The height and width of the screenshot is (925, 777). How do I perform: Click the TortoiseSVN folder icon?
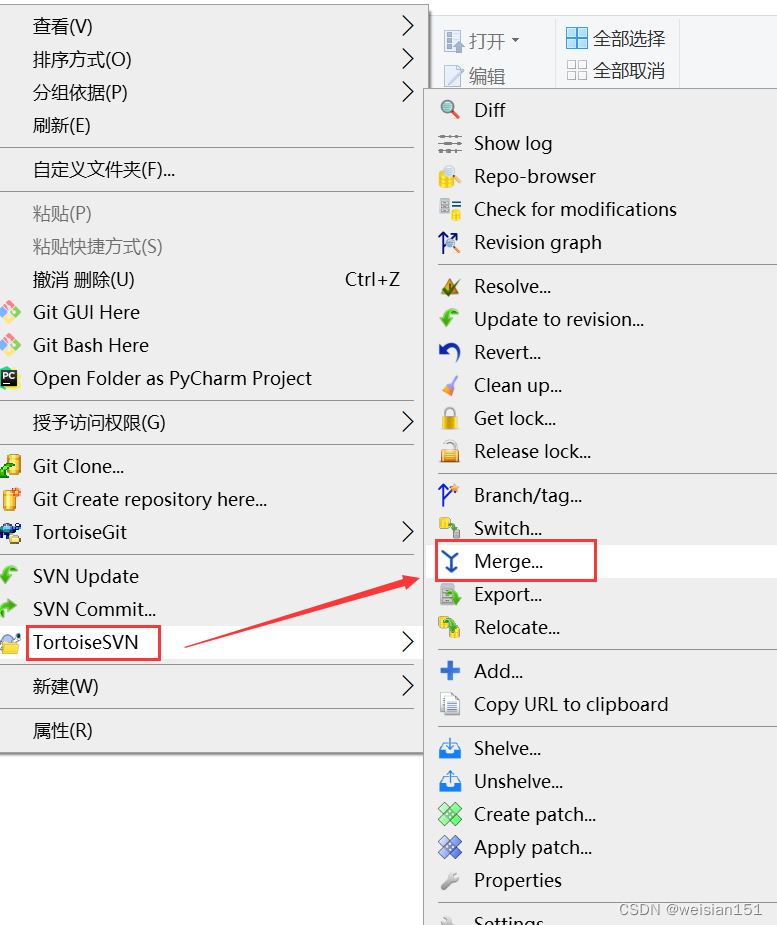11,643
